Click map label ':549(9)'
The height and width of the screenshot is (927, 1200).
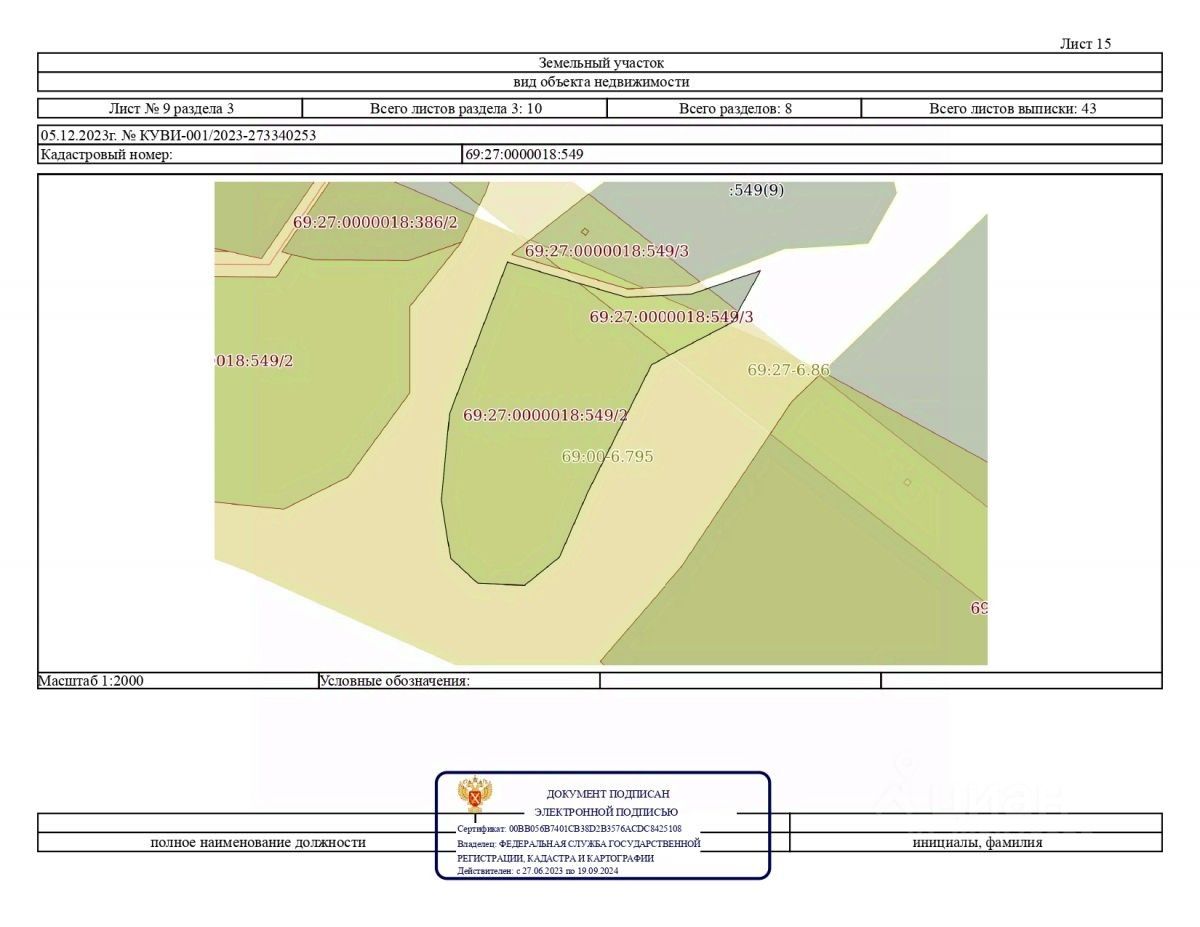[x=756, y=190]
